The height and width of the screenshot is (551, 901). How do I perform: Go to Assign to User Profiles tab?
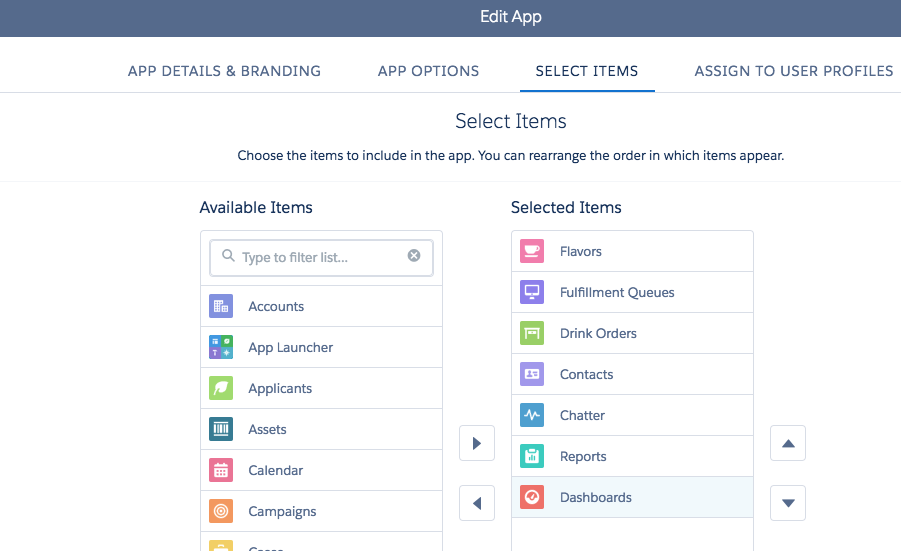[x=794, y=71]
